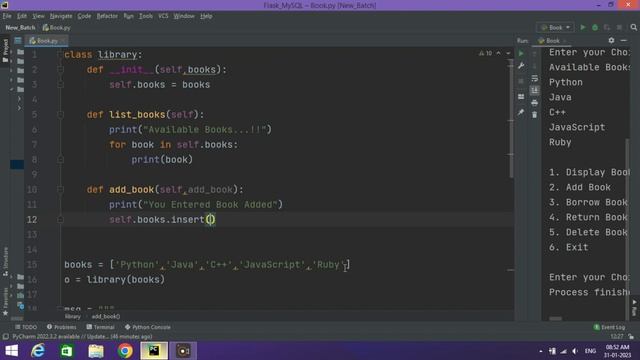Viewport: 640px width, 360px height.
Task: Click the volume icon in system tray
Action: (575, 351)
